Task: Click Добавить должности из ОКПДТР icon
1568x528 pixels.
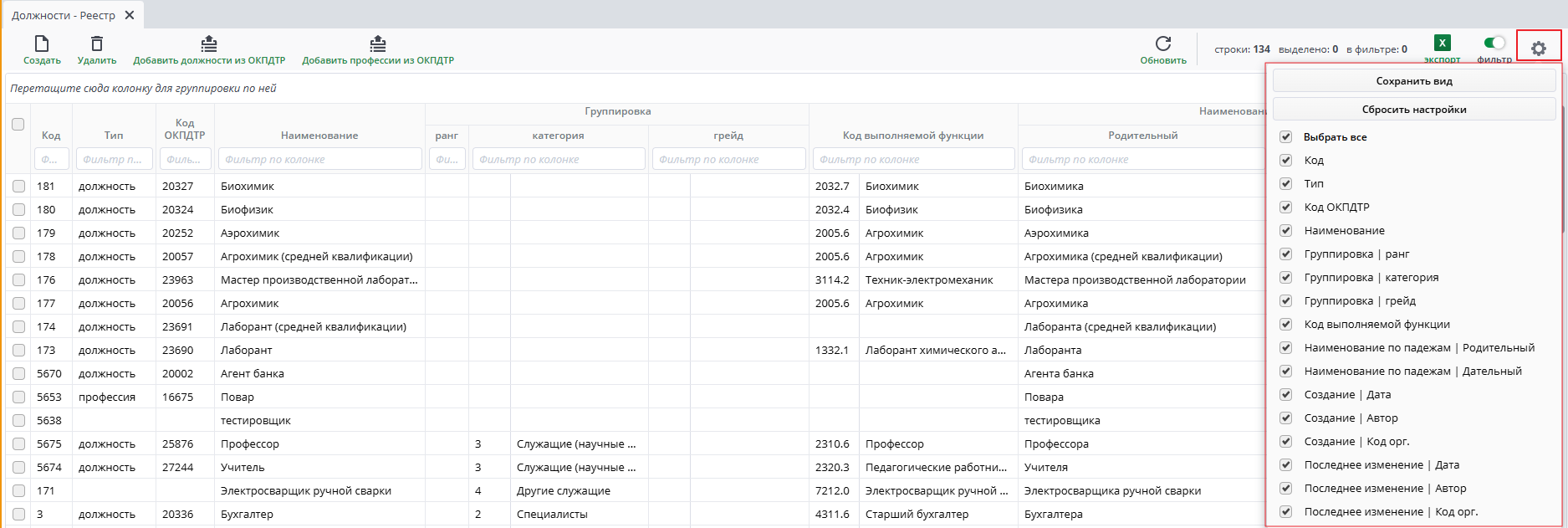Action: (209, 44)
